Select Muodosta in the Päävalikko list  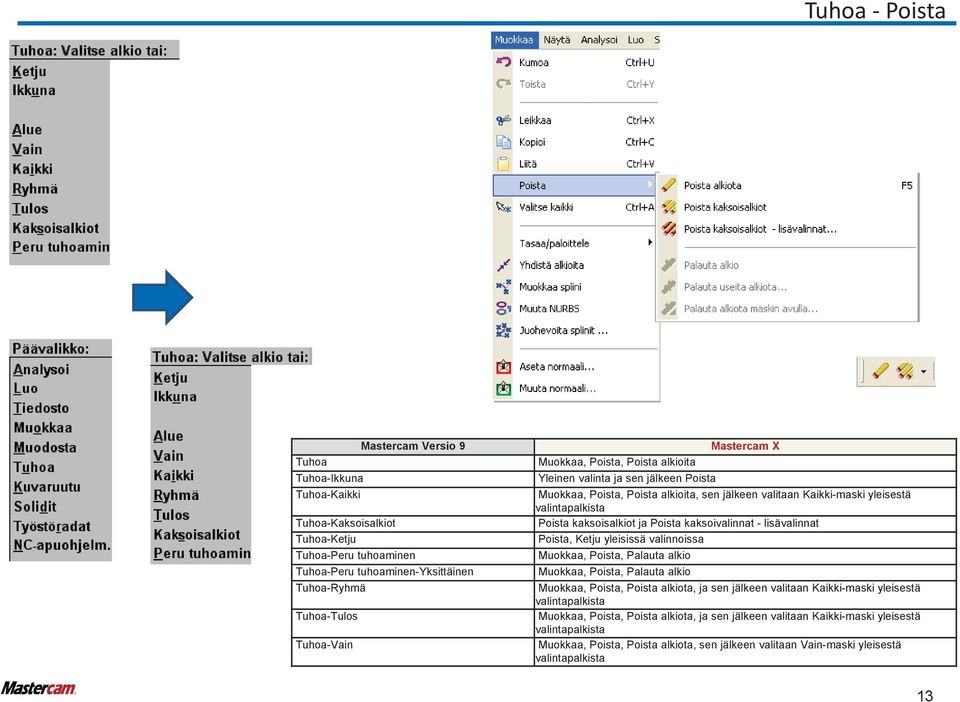coord(45,447)
